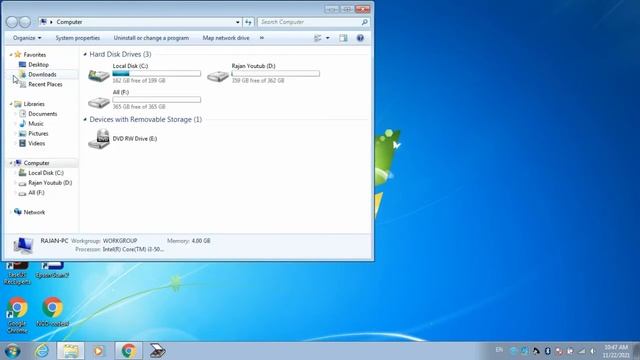Collapse the Hard Disk Drives group
This screenshot has width=640, height=360.
pyautogui.click(x=85, y=54)
